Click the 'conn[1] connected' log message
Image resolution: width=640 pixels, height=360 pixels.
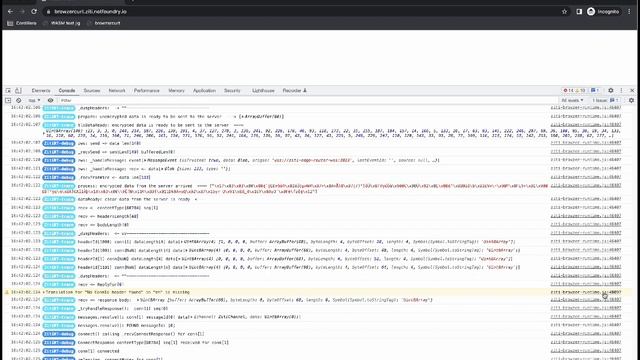click(x=98, y=351)
